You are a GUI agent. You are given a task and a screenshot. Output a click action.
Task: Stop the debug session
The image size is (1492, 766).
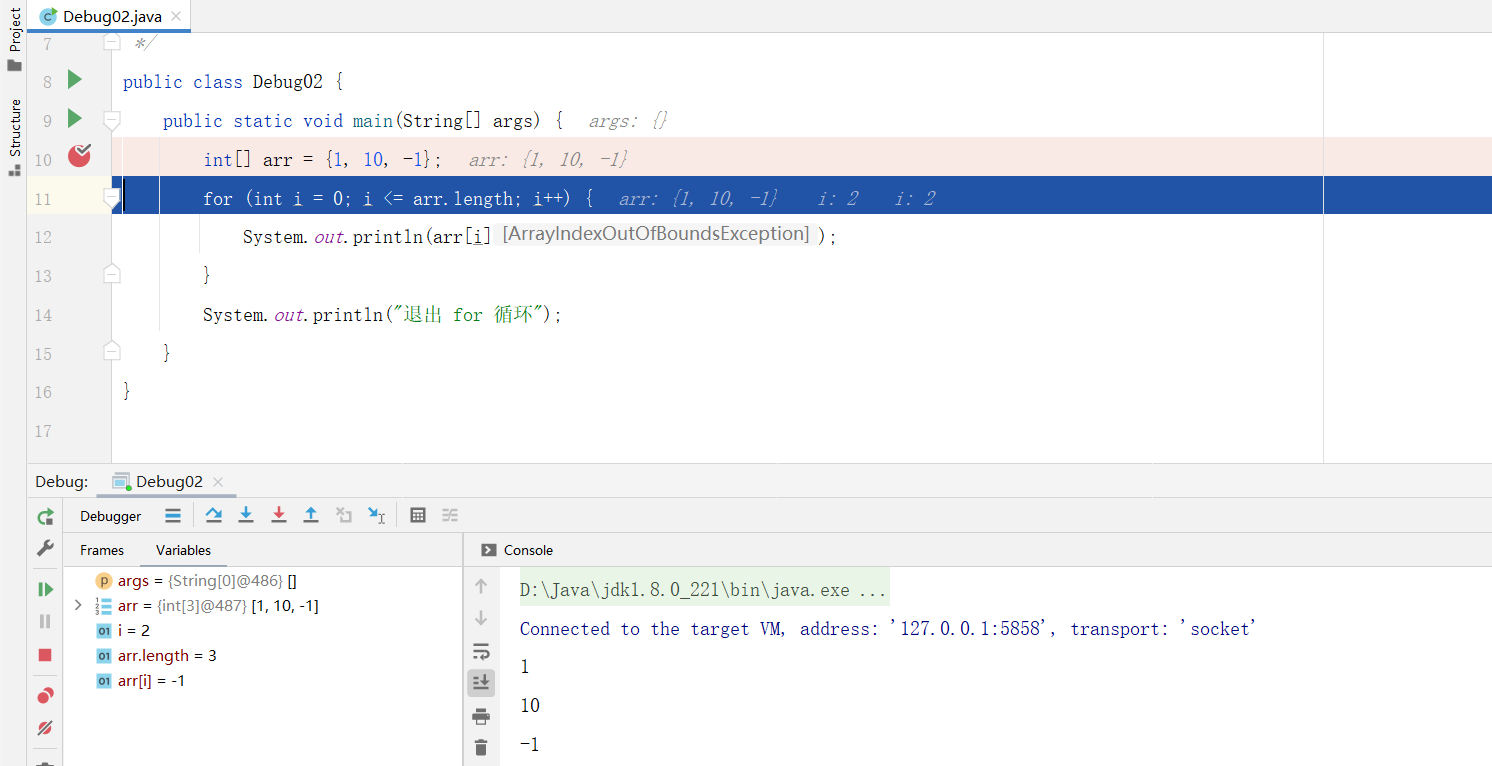[x=45, y=655]
